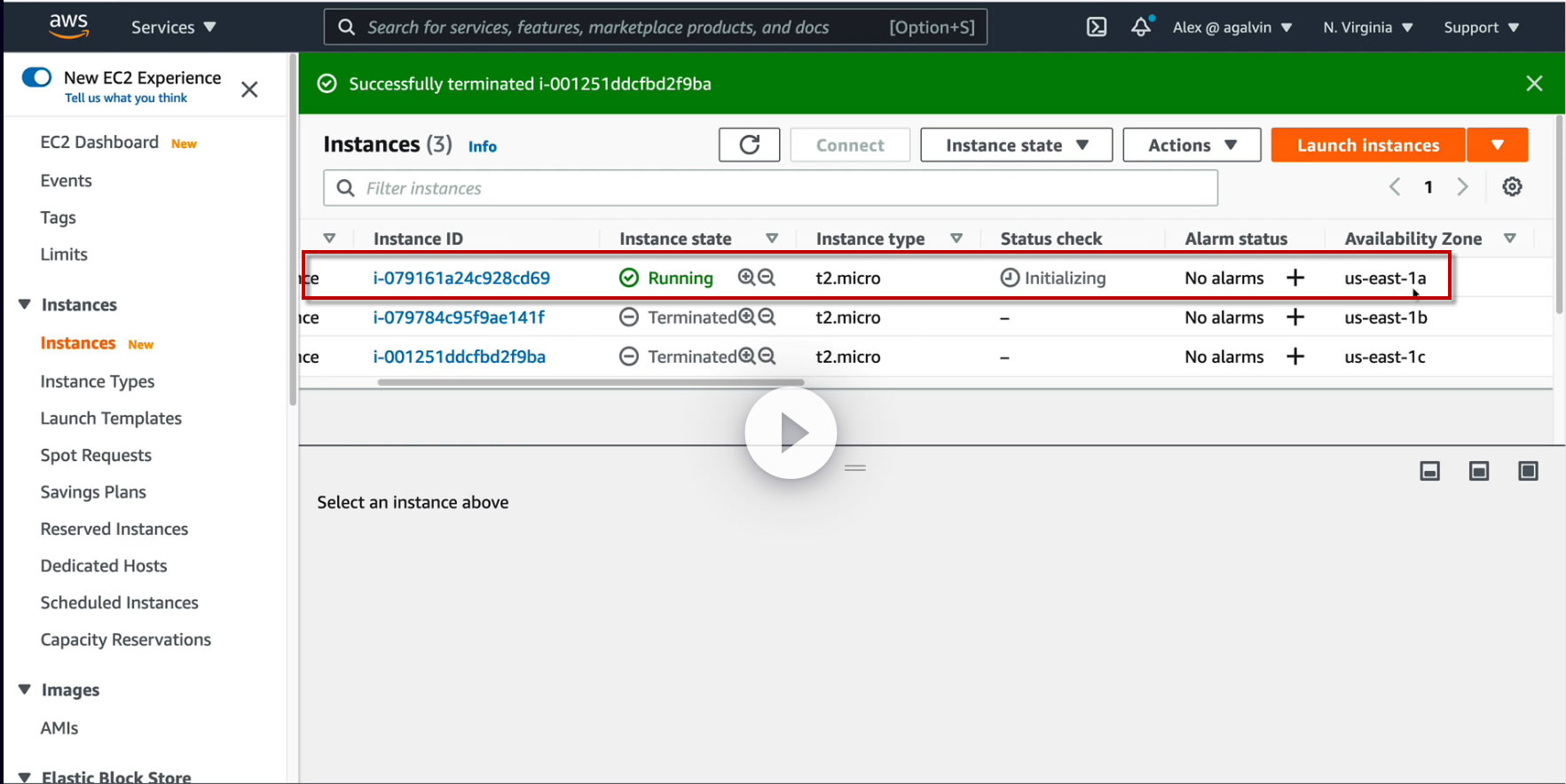Close the New EC2 Experience notice

249,89
